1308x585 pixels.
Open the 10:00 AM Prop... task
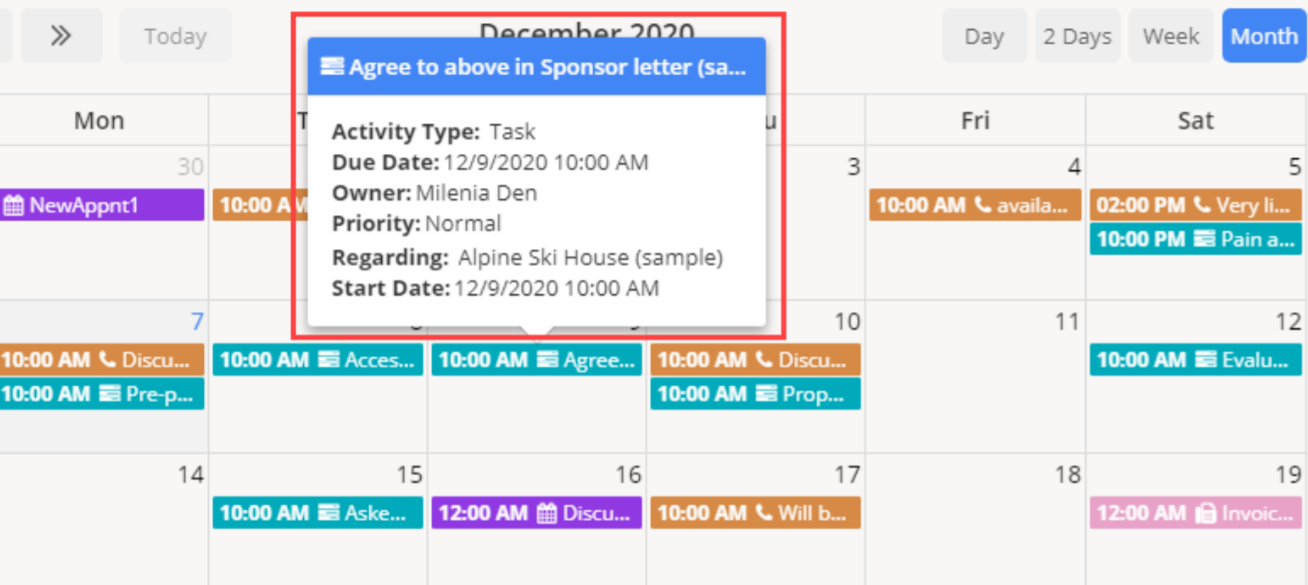(755, 394)
